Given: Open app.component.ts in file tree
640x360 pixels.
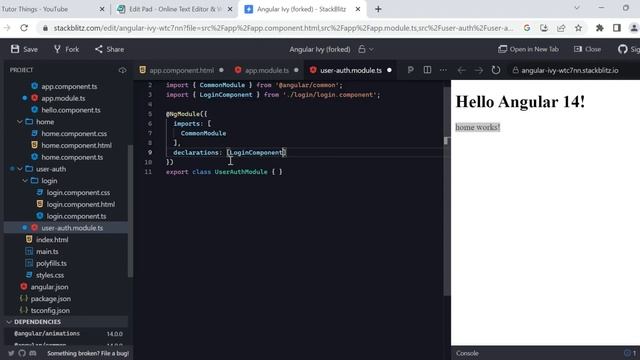Looking at the screenshot, I should [69, 87].
